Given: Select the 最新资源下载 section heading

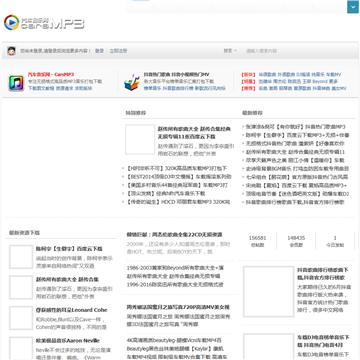Looking at the screenshot, I should [x=24, y=233].
